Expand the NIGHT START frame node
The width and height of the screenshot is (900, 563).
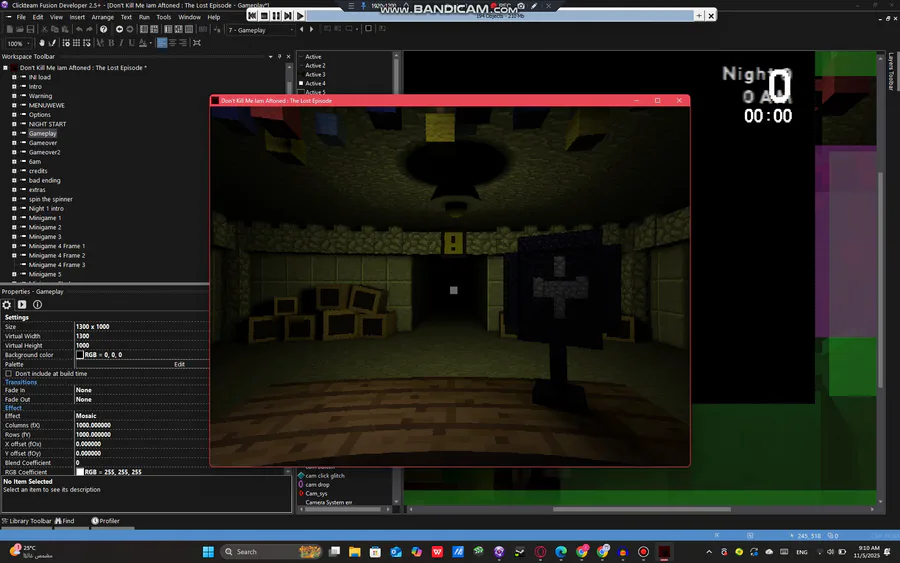[14, 124]
